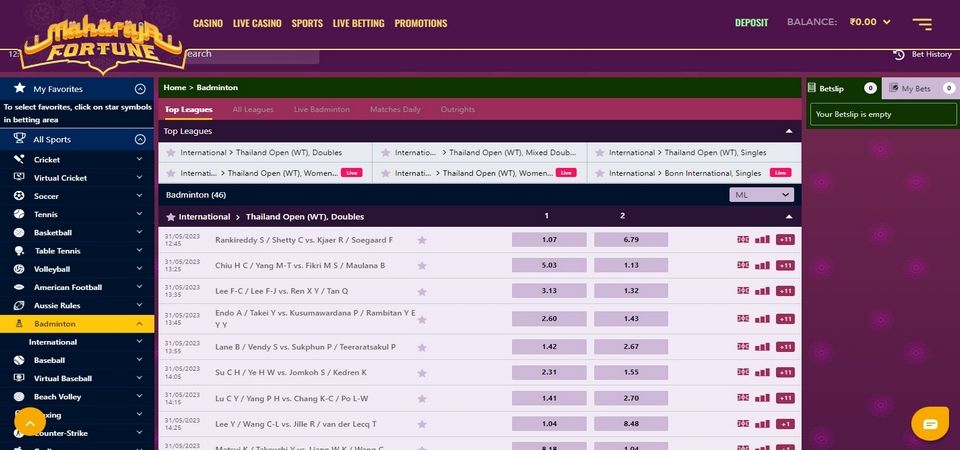Click the Bet History clock icon
Screen dimensions: 960x450
coord(899,54)
